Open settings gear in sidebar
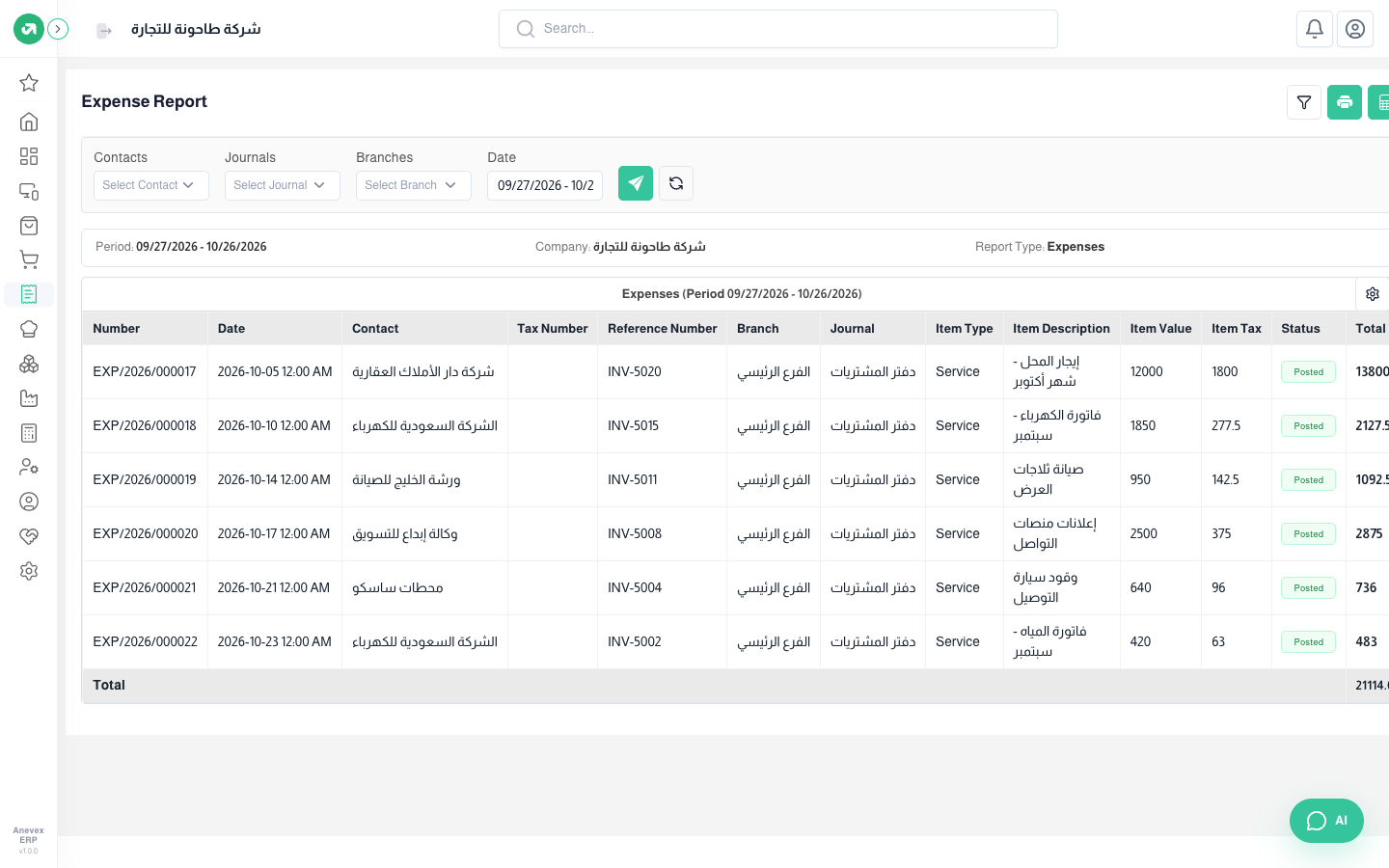The width and height of the screenshot is (1389, 868). point(29,571)
